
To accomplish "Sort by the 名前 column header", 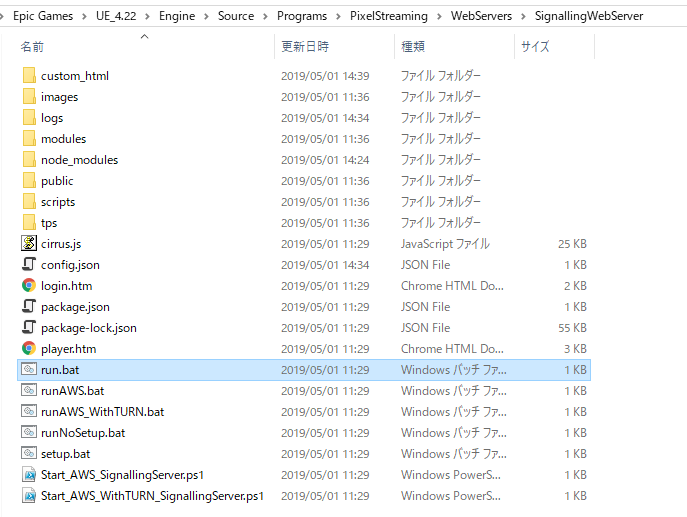I will 32,46.
